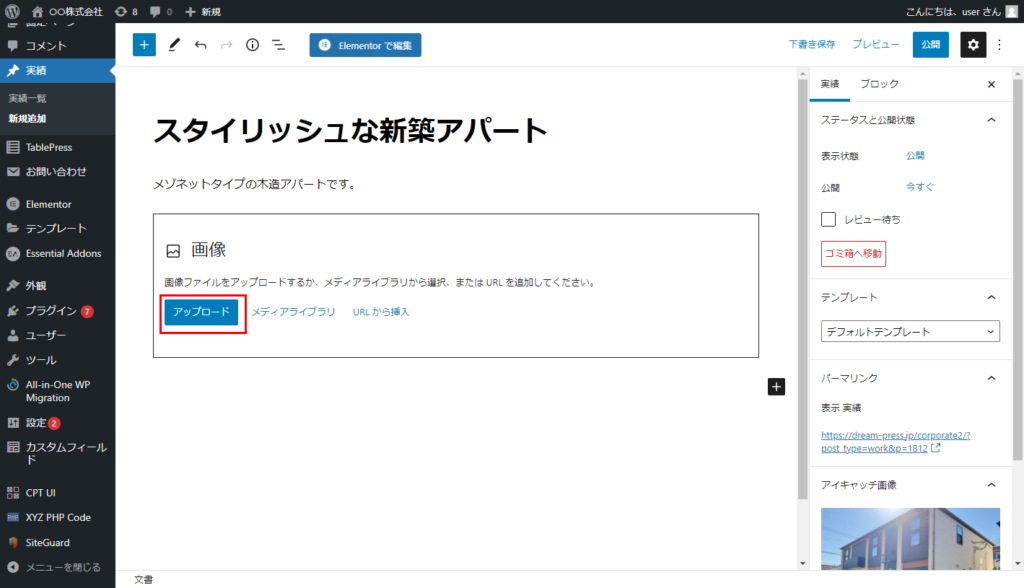Click the アップロード button

pos(202,312)
